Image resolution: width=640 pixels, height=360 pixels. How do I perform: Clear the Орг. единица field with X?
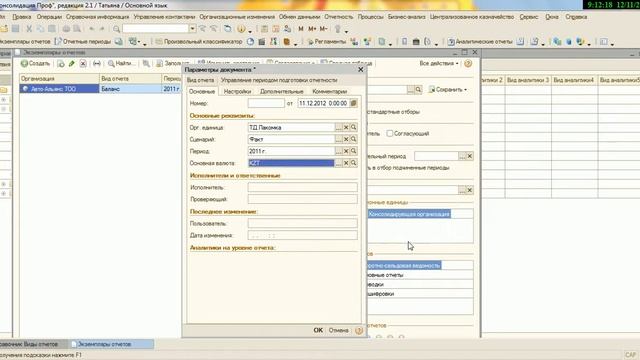pyautogui.click(x=346, y=127)
